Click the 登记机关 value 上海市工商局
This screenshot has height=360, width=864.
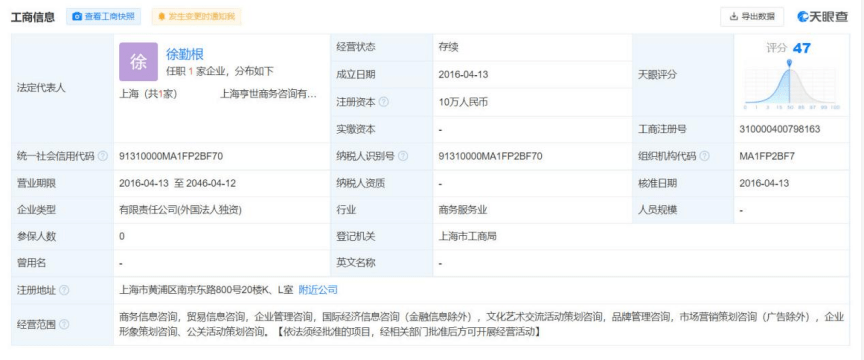[x=468, y=237]
